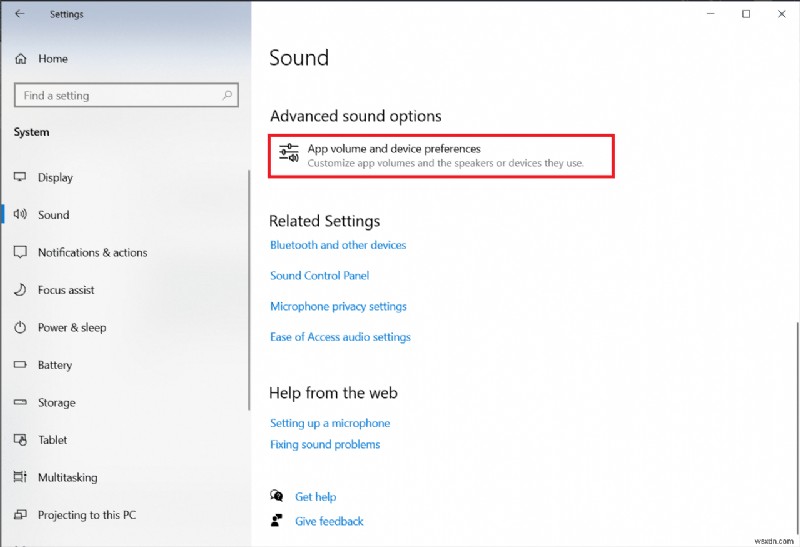Open Notifications & actions settings
The height and width of the screenshot is (547, 800).
tap(92, 253)
